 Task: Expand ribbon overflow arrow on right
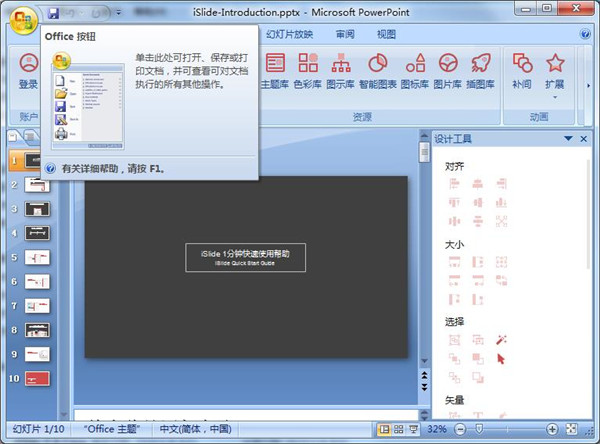[x=588, y=86]
